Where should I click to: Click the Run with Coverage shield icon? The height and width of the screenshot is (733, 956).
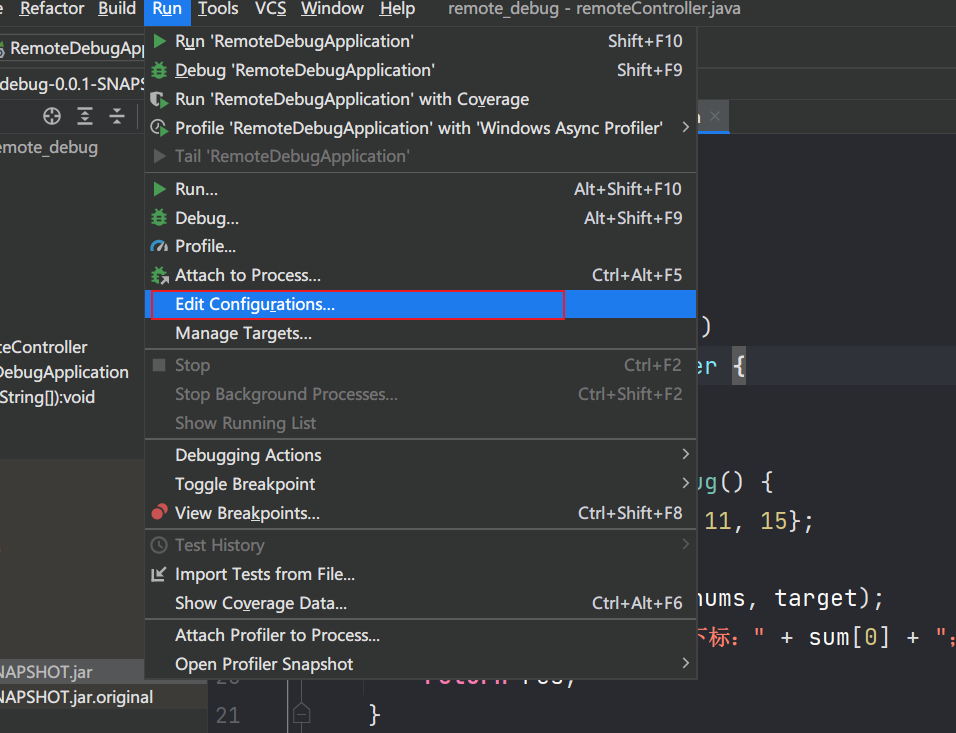click(x=159, y=99)
